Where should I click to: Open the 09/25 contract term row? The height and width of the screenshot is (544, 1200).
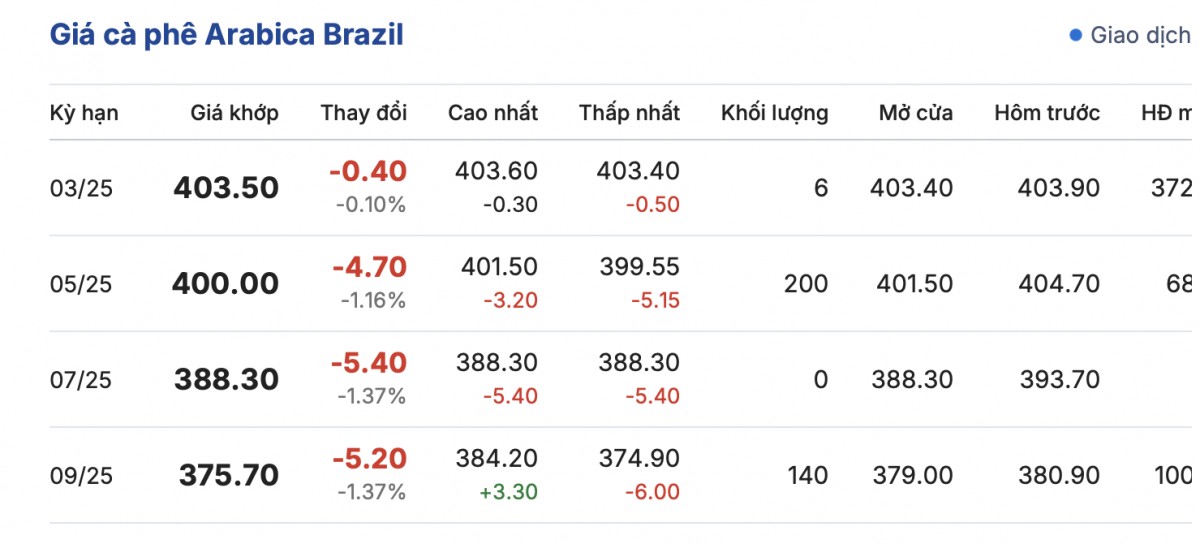(x=81, y=477)
